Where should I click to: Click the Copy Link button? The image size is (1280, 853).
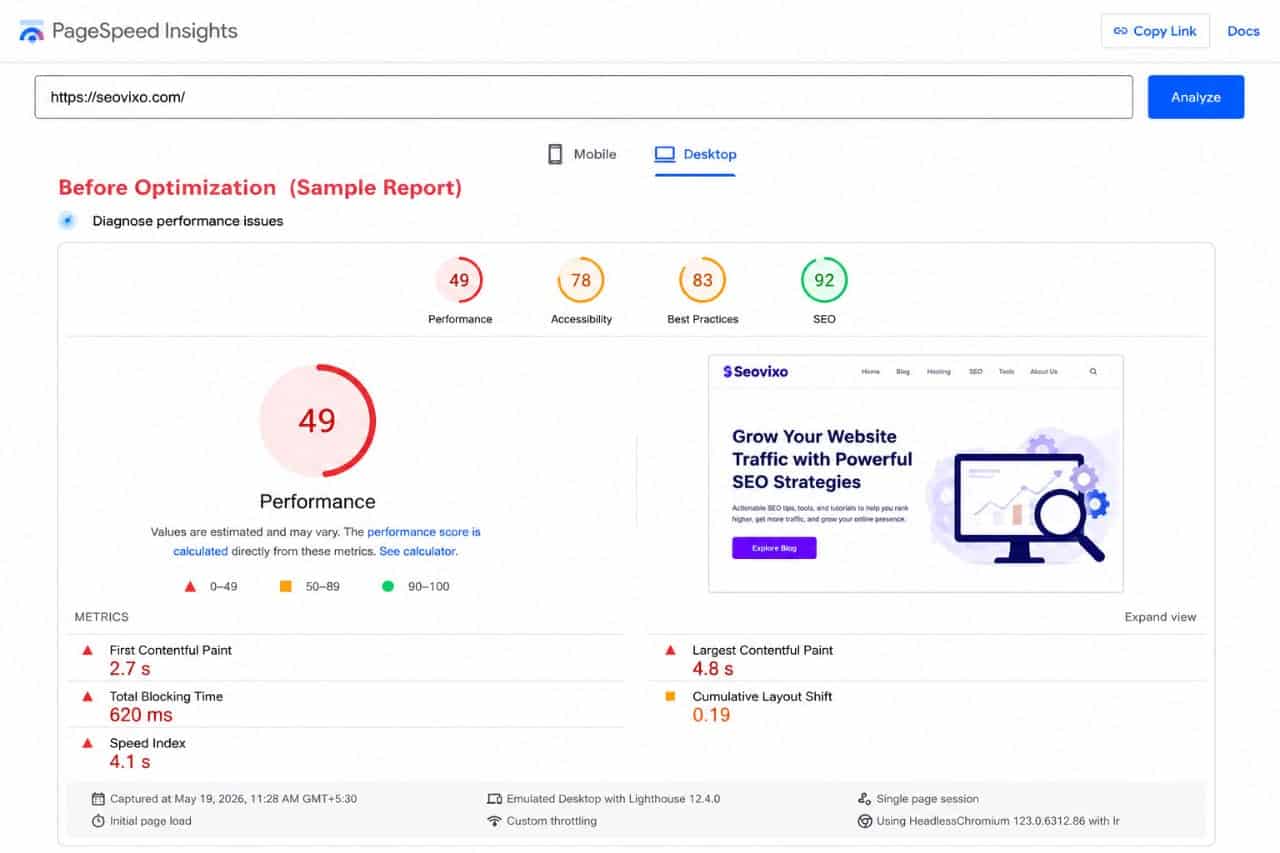(x=1155, y=31)
